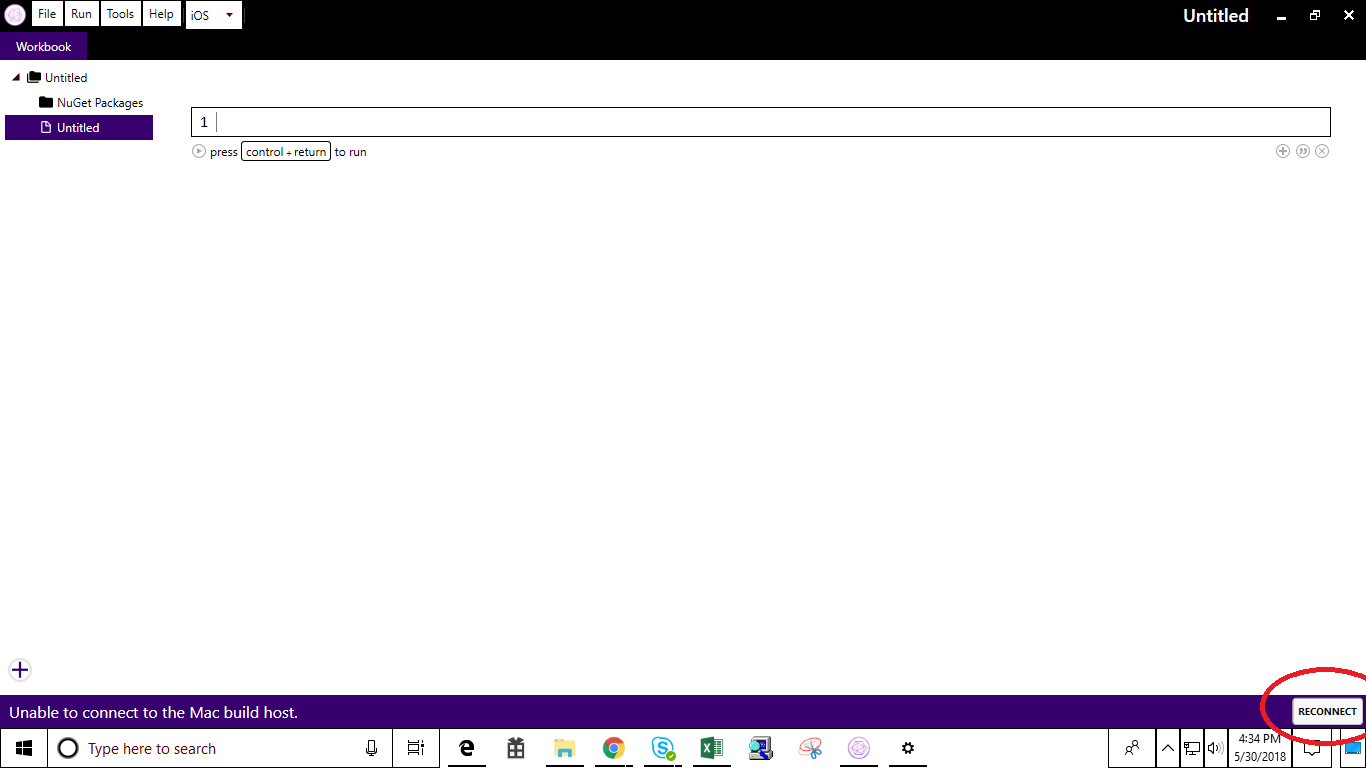Open the Run menu
1366x768 pixels.
pos(81,14)
